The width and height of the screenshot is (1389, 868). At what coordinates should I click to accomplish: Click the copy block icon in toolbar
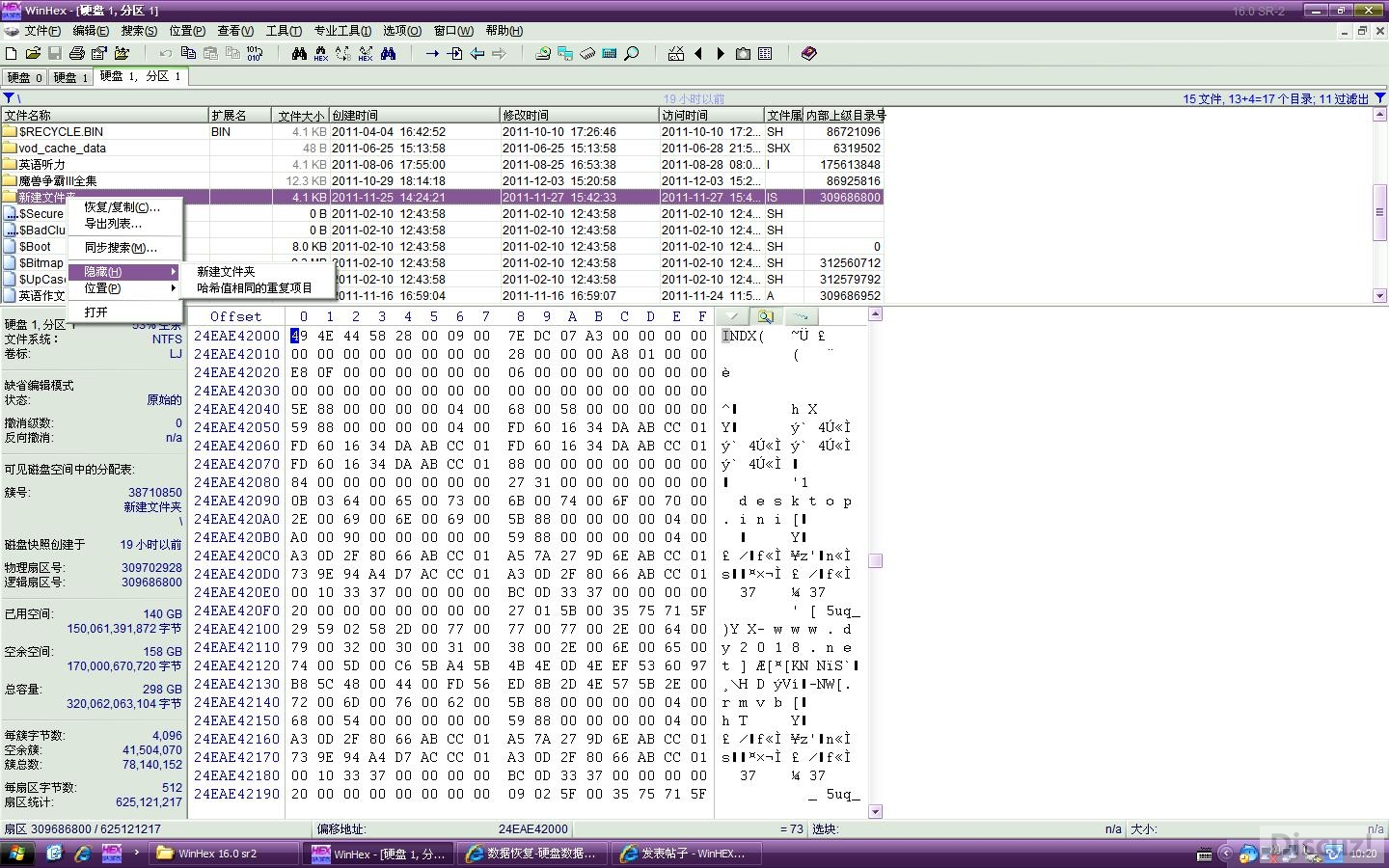pyautogui.click(x=188, y=54)
